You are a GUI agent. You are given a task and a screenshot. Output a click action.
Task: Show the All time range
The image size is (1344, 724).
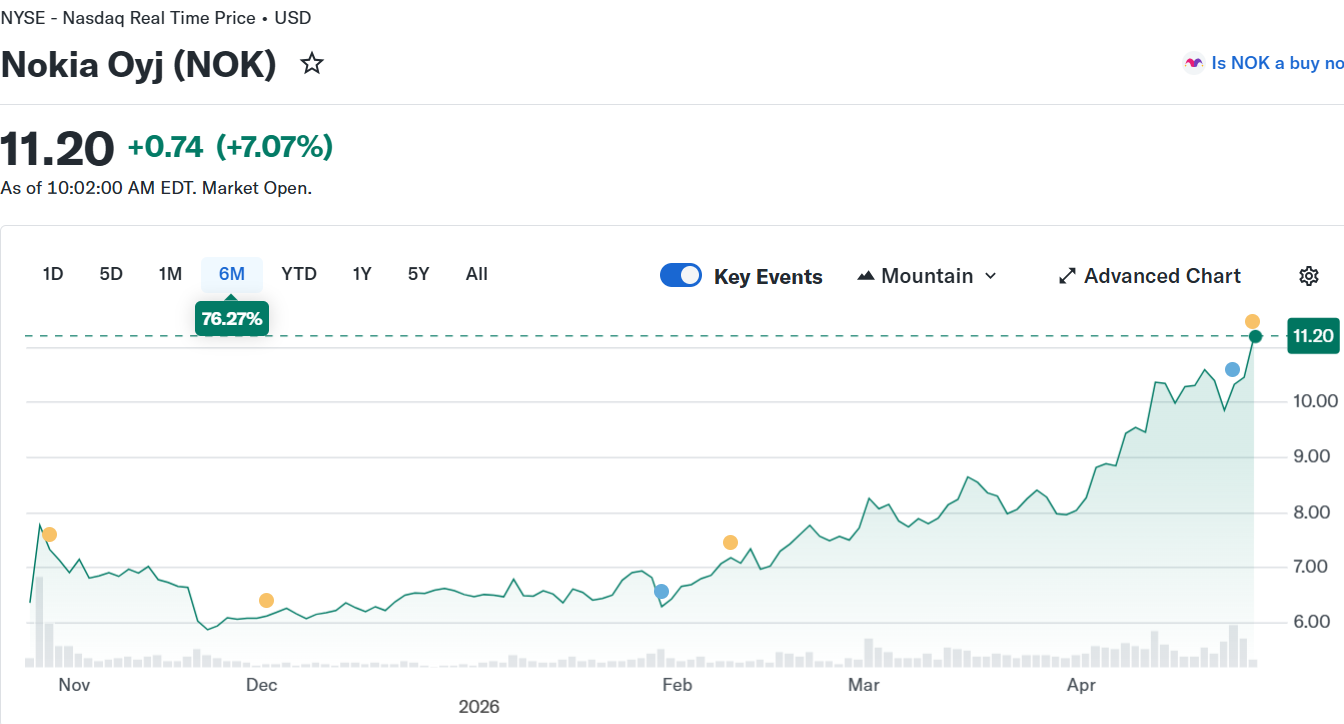point(477,274)
